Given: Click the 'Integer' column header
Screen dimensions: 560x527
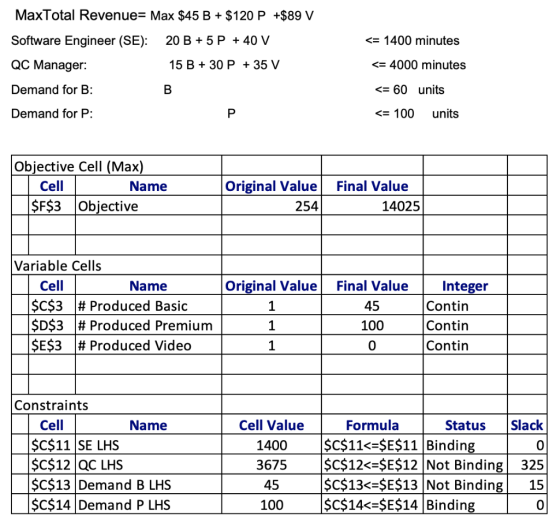Looking at the screenshot, I should (465, 285).
